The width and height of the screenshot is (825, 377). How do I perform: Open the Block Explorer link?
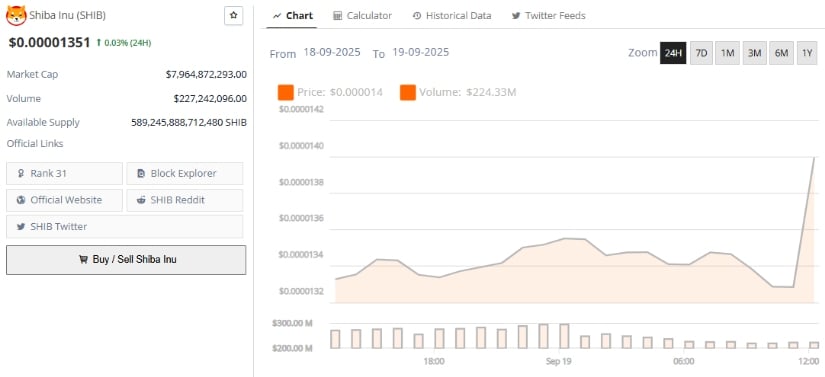tap(185, 174)
